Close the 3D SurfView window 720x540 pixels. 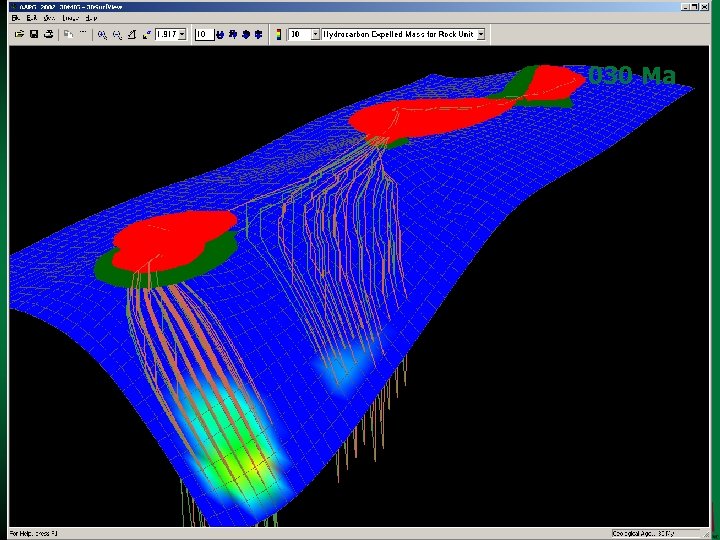pyautogui.click(x=704, y=7)
